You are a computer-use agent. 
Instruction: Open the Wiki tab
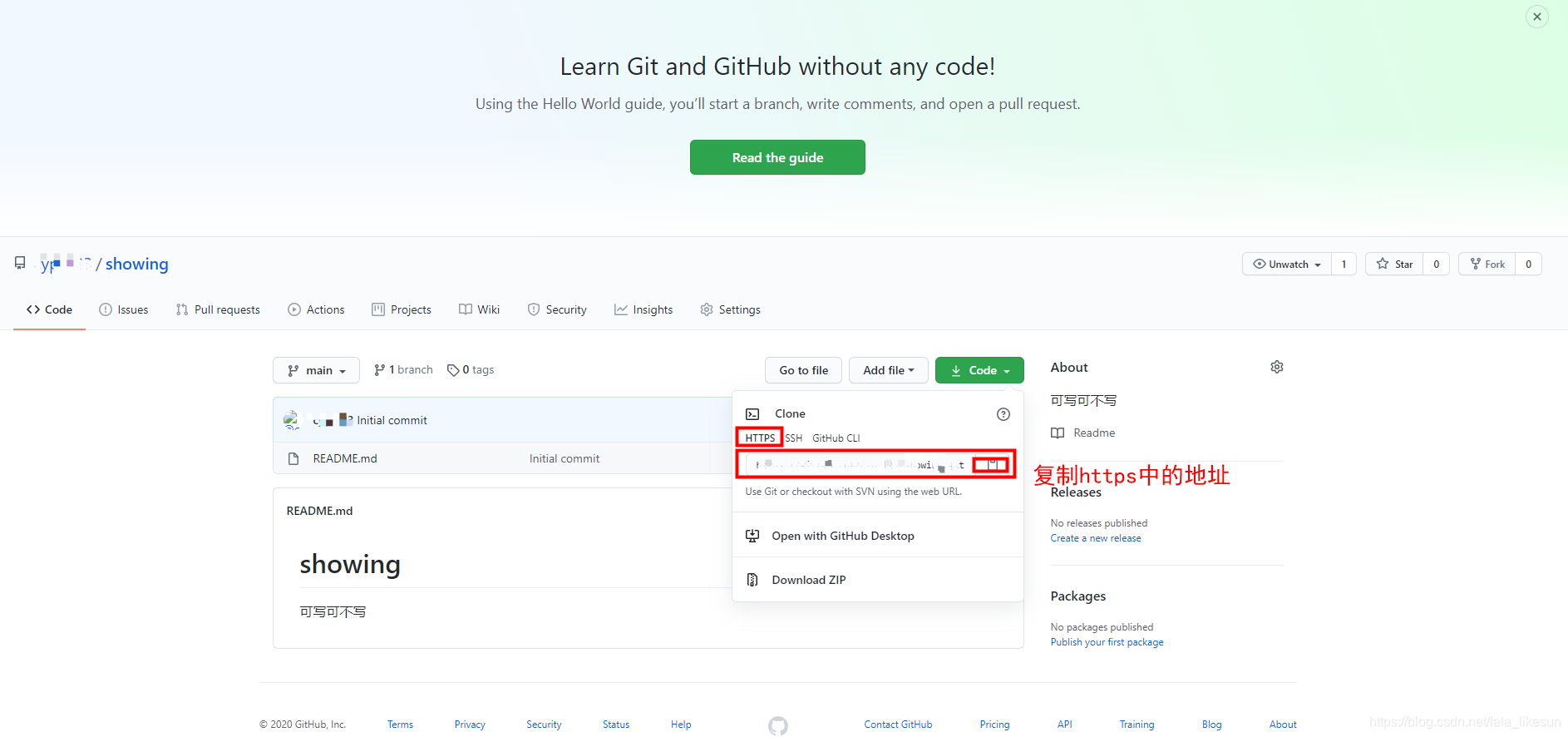(x=479, y=309)
